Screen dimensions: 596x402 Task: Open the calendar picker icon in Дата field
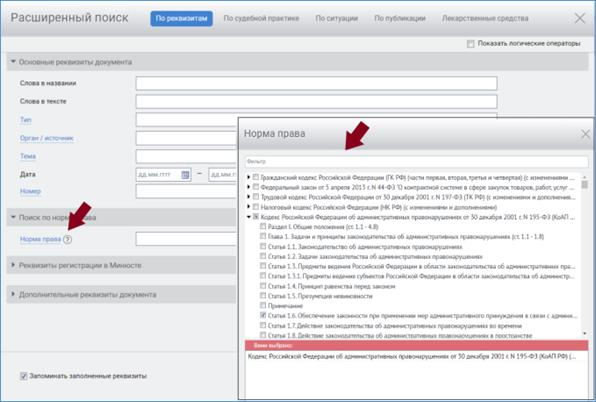coord(185,175)
